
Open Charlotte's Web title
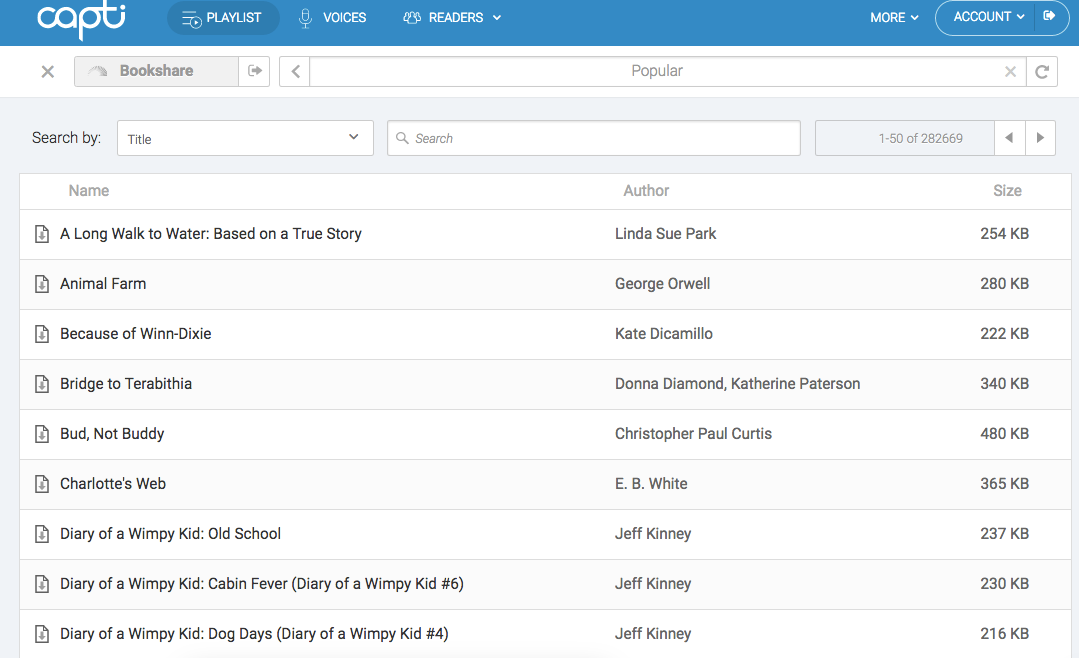click(113, 484)
